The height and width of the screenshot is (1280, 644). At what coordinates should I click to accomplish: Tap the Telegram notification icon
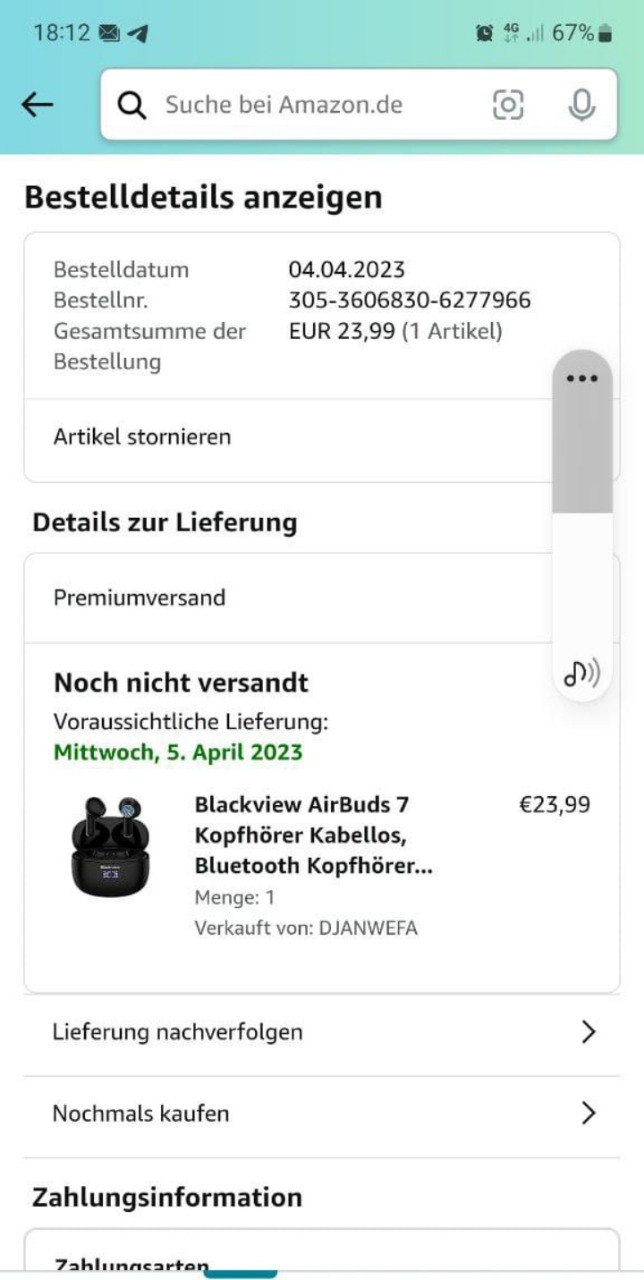tap(138, 33)
